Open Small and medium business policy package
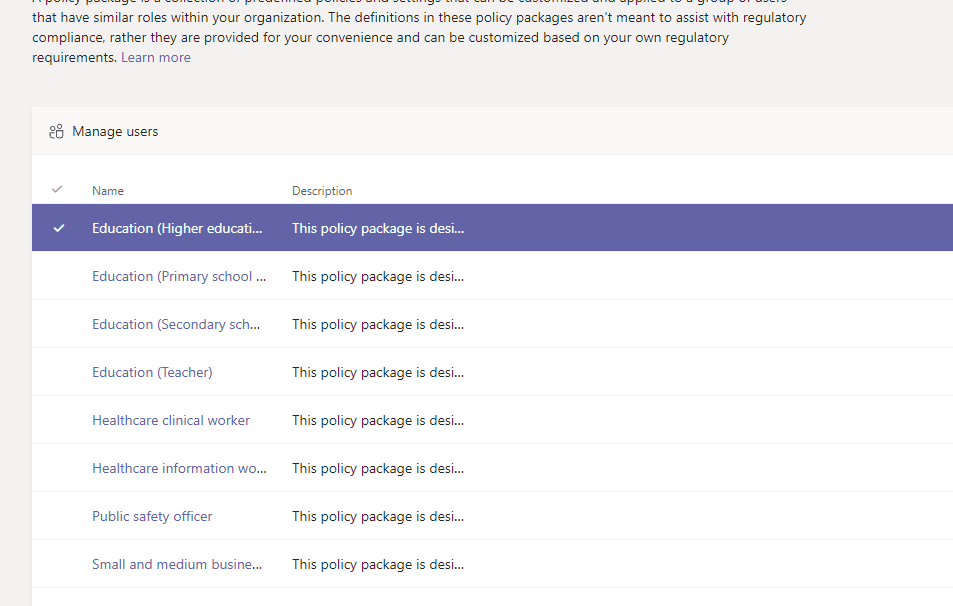 [177, 564]
